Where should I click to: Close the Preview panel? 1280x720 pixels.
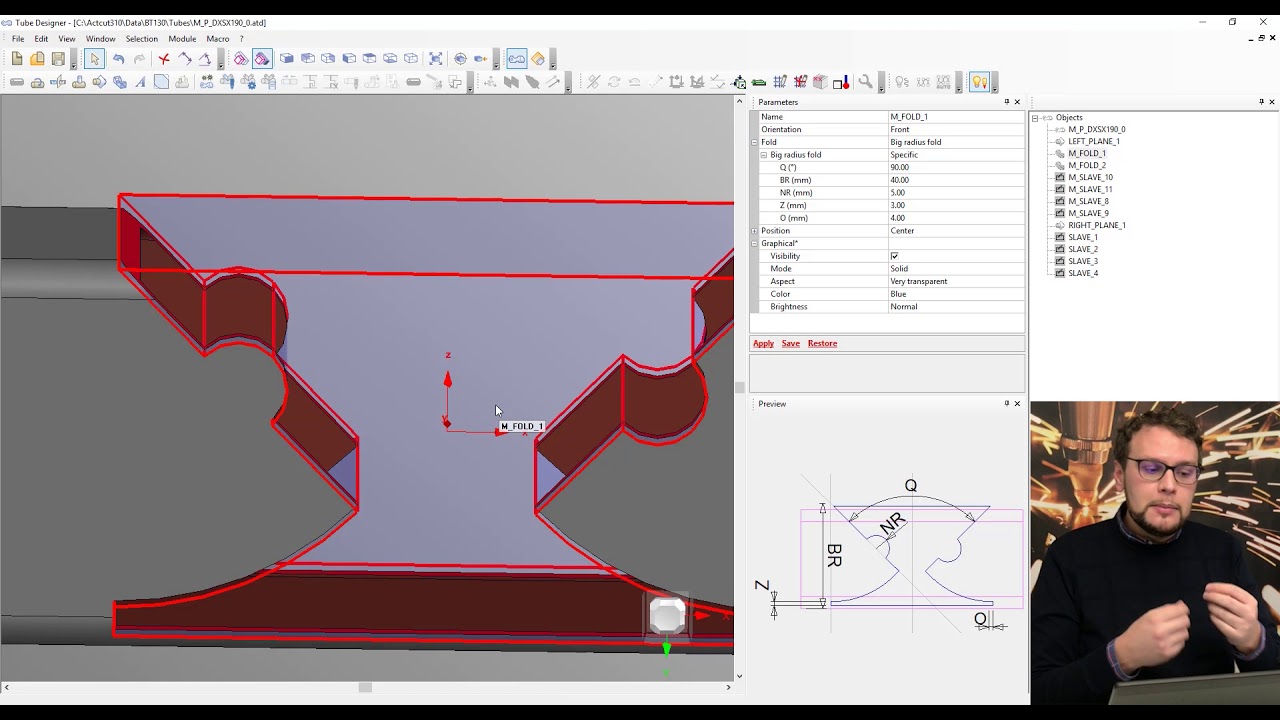tap(1017, 404)
